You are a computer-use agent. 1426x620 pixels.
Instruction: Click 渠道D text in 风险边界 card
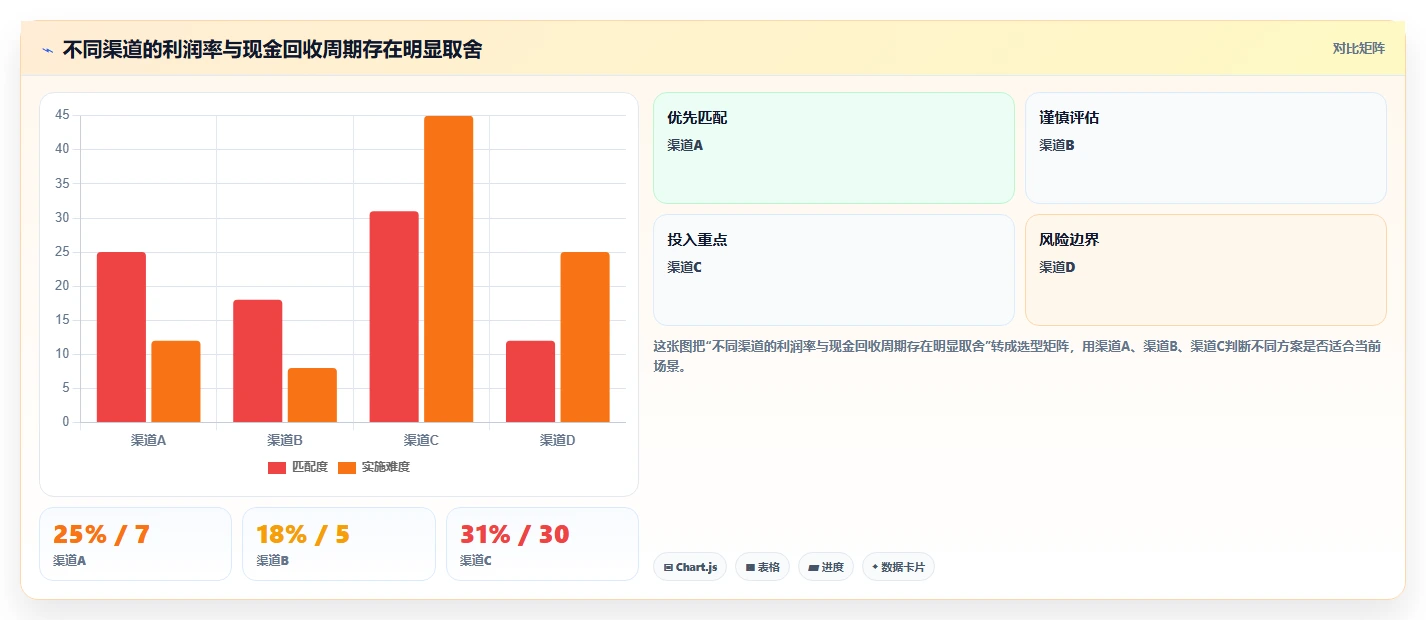(1057, 267)
